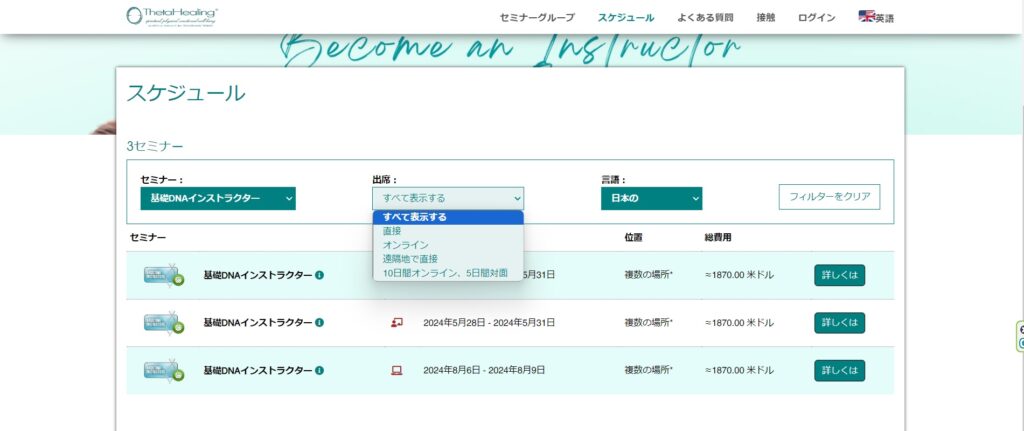
Task: Open the セミナーグループ nav item
Action: tap(537, 18)
